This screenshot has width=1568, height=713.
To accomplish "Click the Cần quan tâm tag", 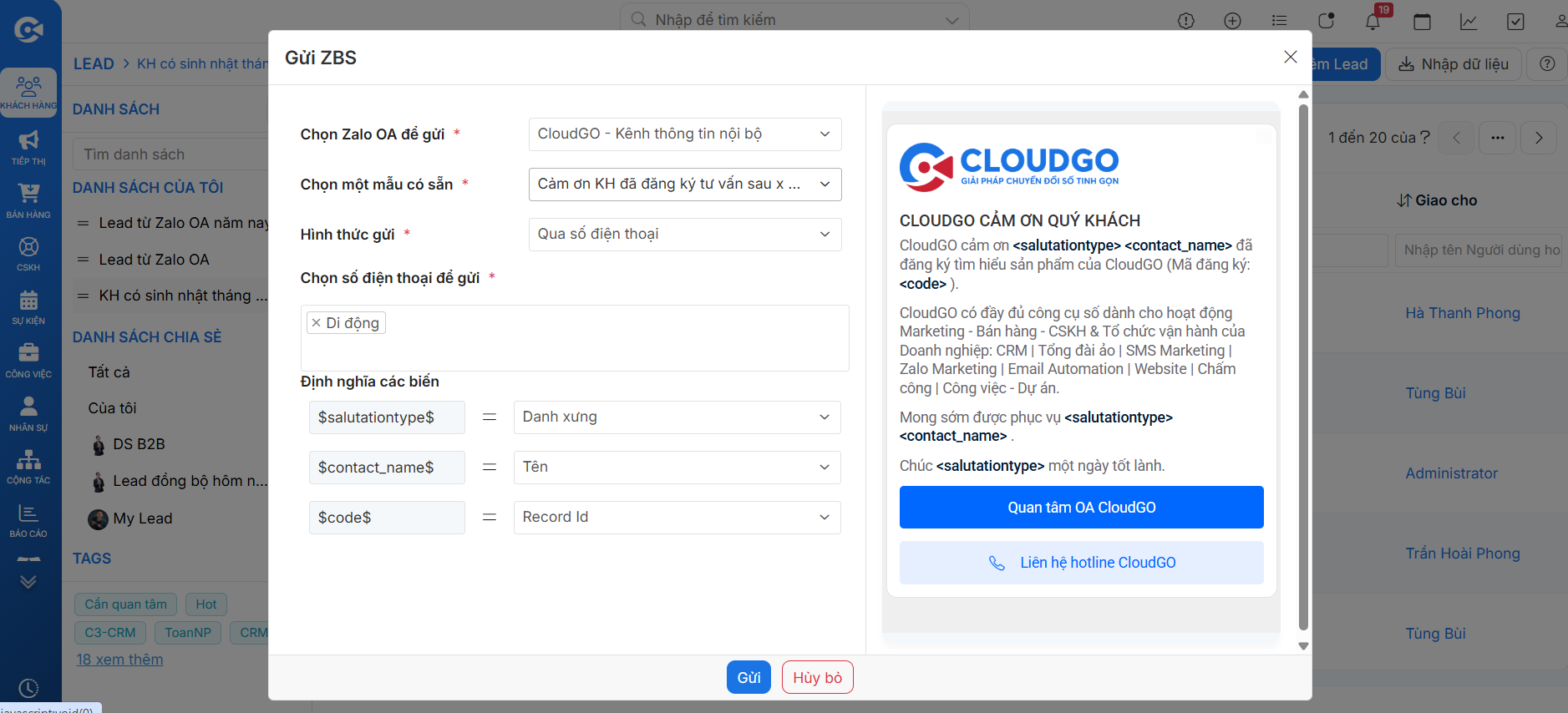I will click(x=126, y=604).
